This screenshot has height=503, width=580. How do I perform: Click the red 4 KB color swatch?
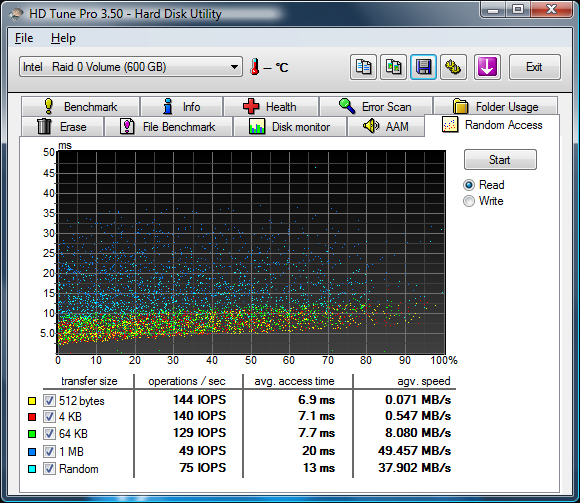coord(32,417)
